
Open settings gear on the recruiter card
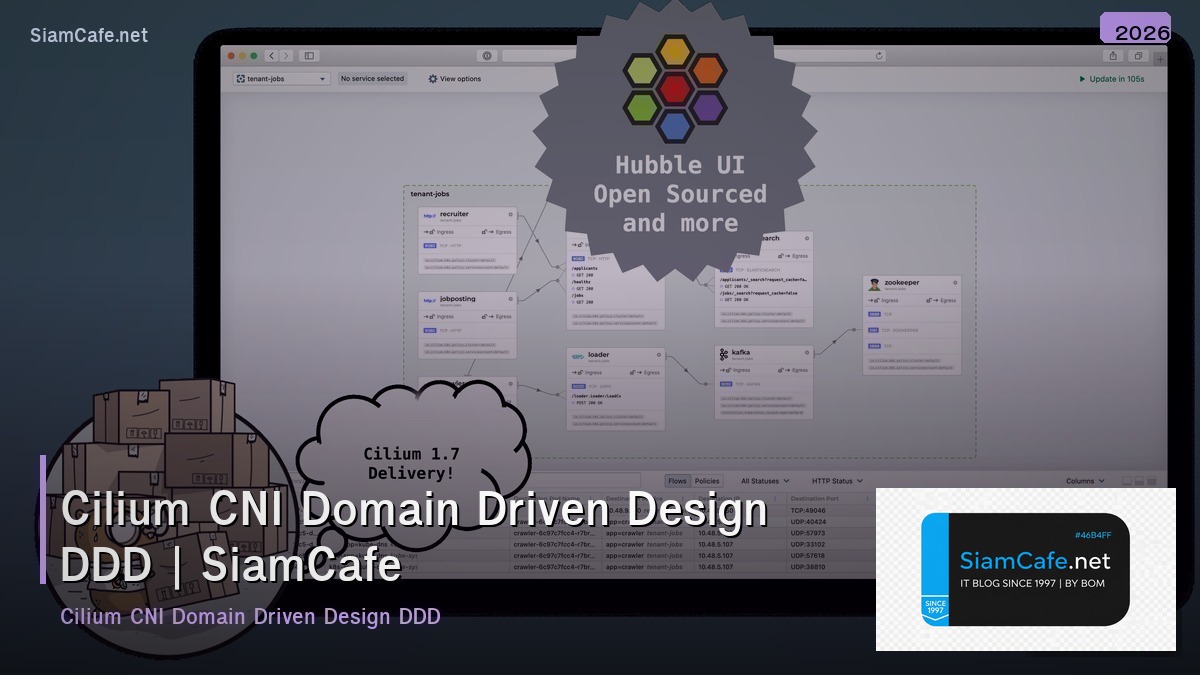point(511,215)
